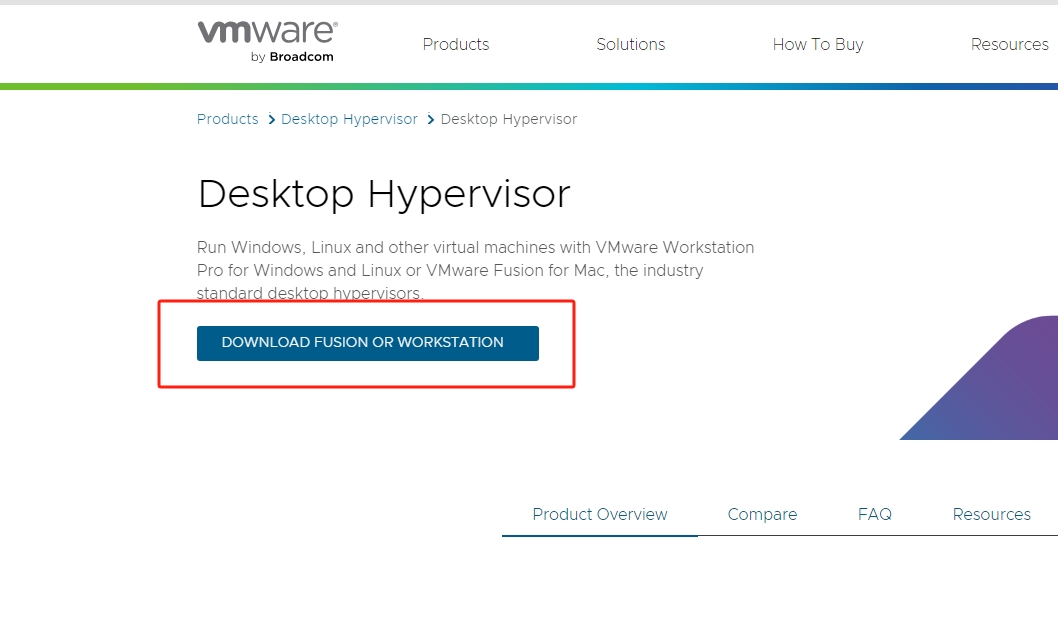The height and width of the screenshot is (620, 1058).
Task: Click the paragraph starting 'Run Windows, Linux'
Action: [476, 270]
